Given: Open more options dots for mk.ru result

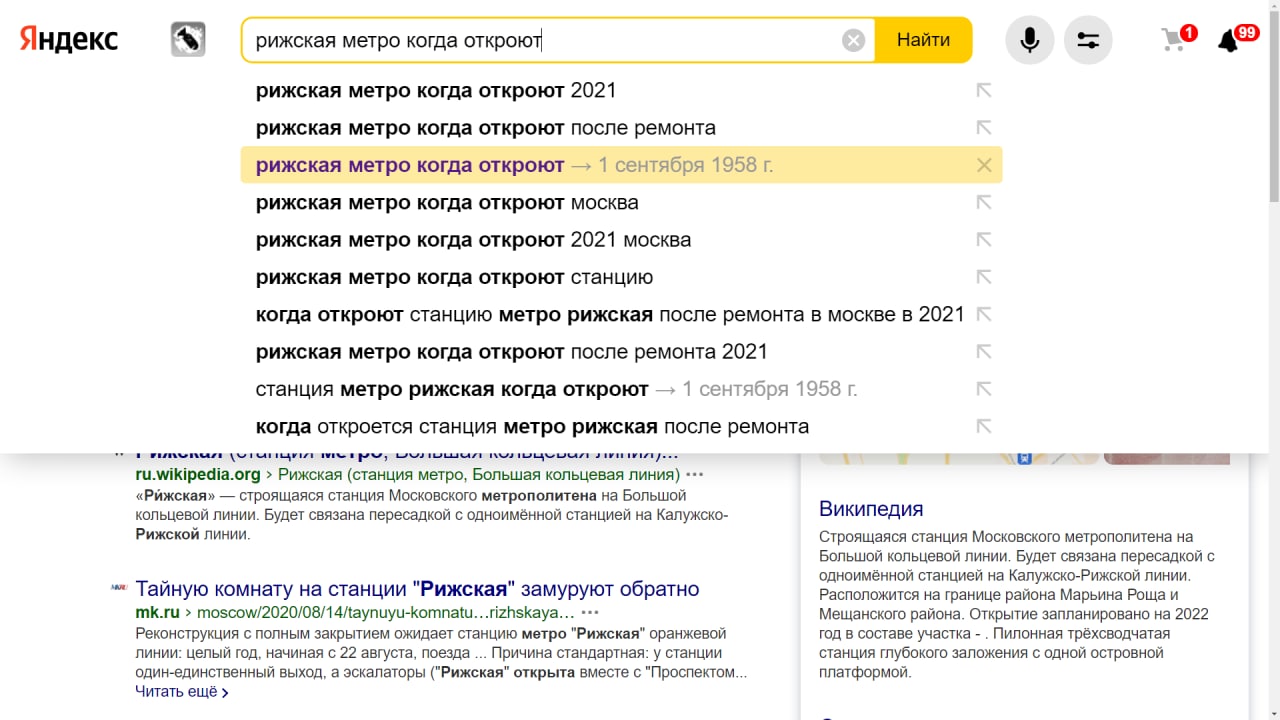Looking at the screenshot, I should click(x=590, y=612).
